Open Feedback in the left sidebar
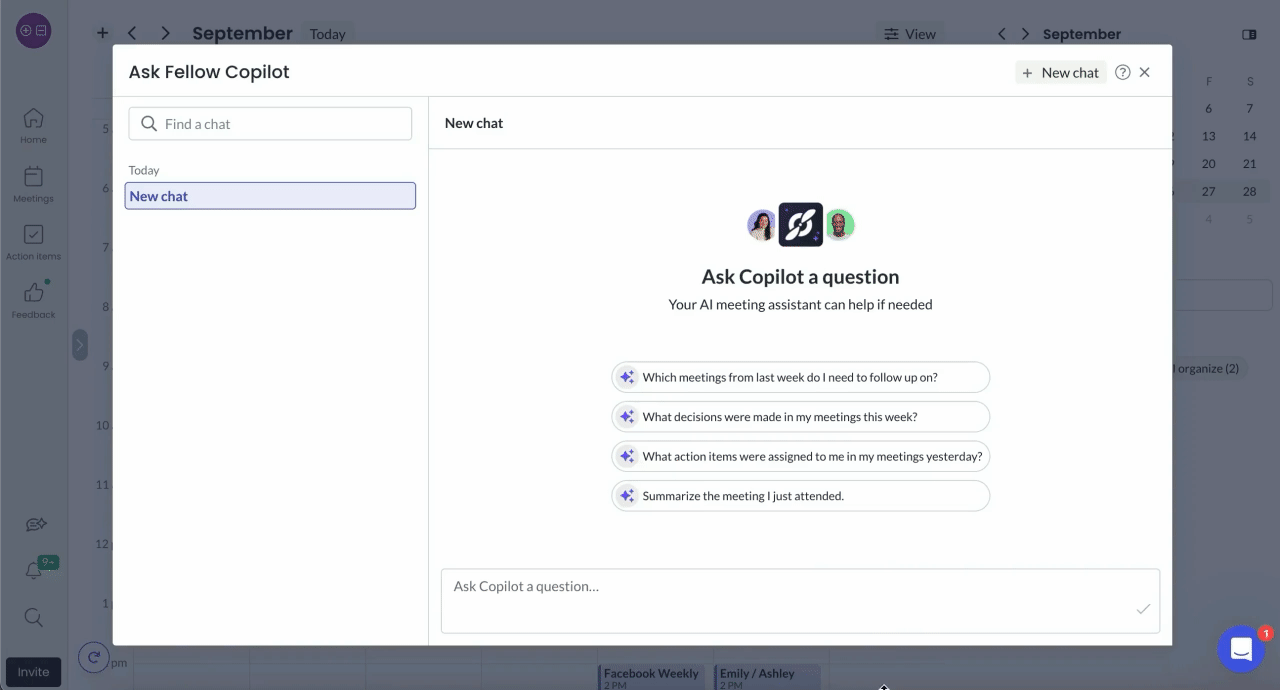Viewport: 1280px width, 690px height. 33,300
